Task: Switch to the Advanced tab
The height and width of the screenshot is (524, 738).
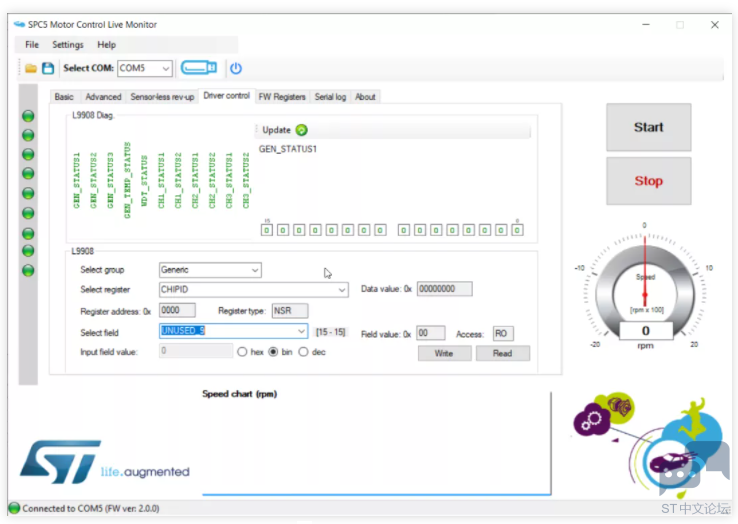Action: [x=103, y=97]
